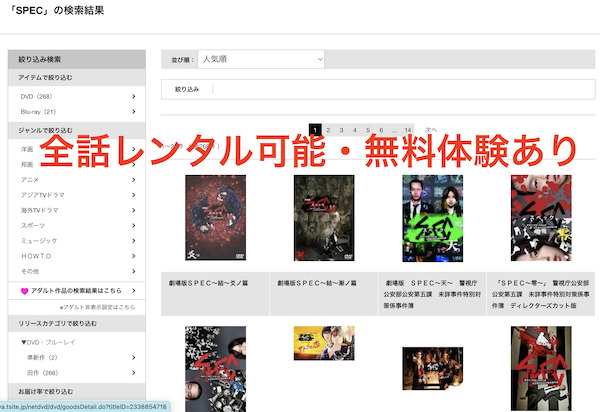Screen dimensions: 600x412
Task: Open 劇場版 SPEC～天～ cover thumbnail
Action: pos(432,218)
